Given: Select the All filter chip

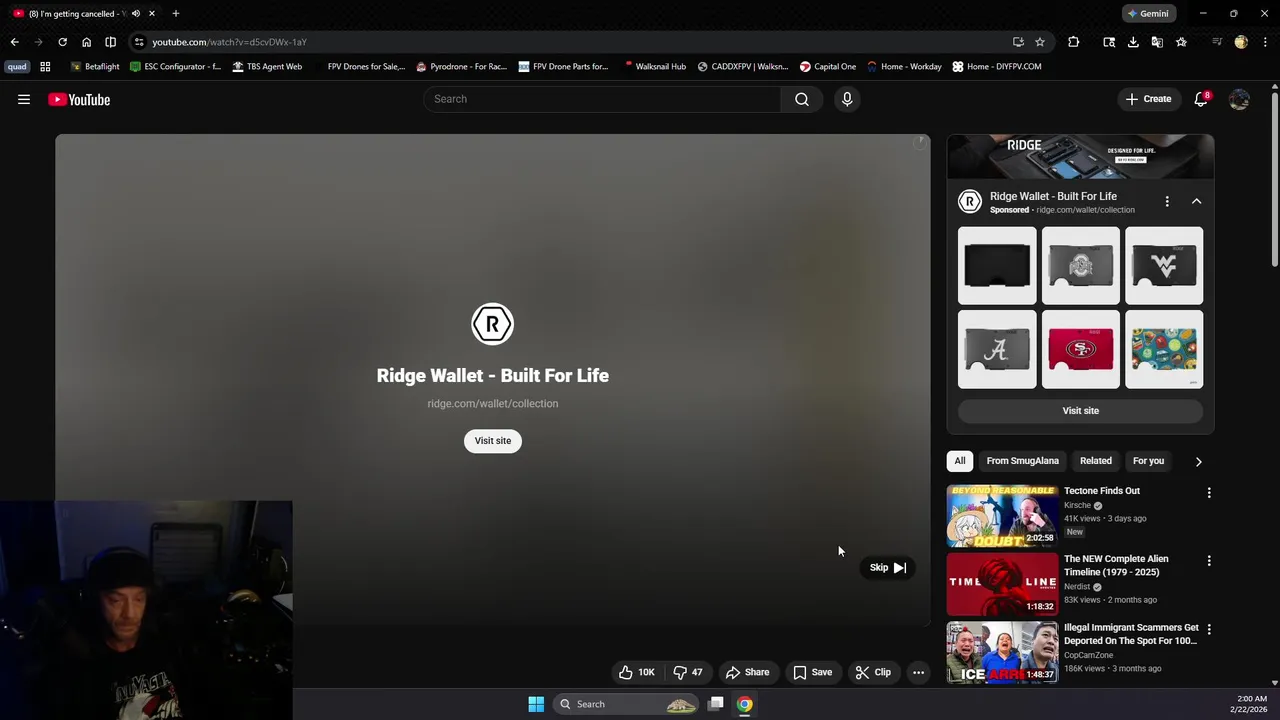Looking at the screenshot, I should 960,461.
